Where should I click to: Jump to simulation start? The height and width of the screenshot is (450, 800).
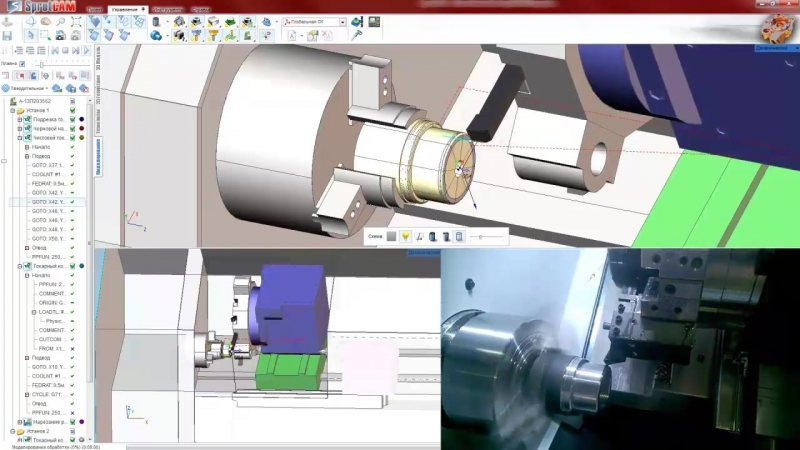pyautogui.click(x=55, y=51)
